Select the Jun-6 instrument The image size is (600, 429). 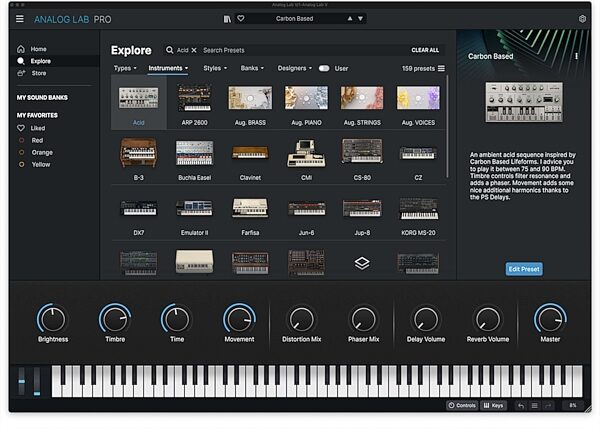click(x=306, y=214)
